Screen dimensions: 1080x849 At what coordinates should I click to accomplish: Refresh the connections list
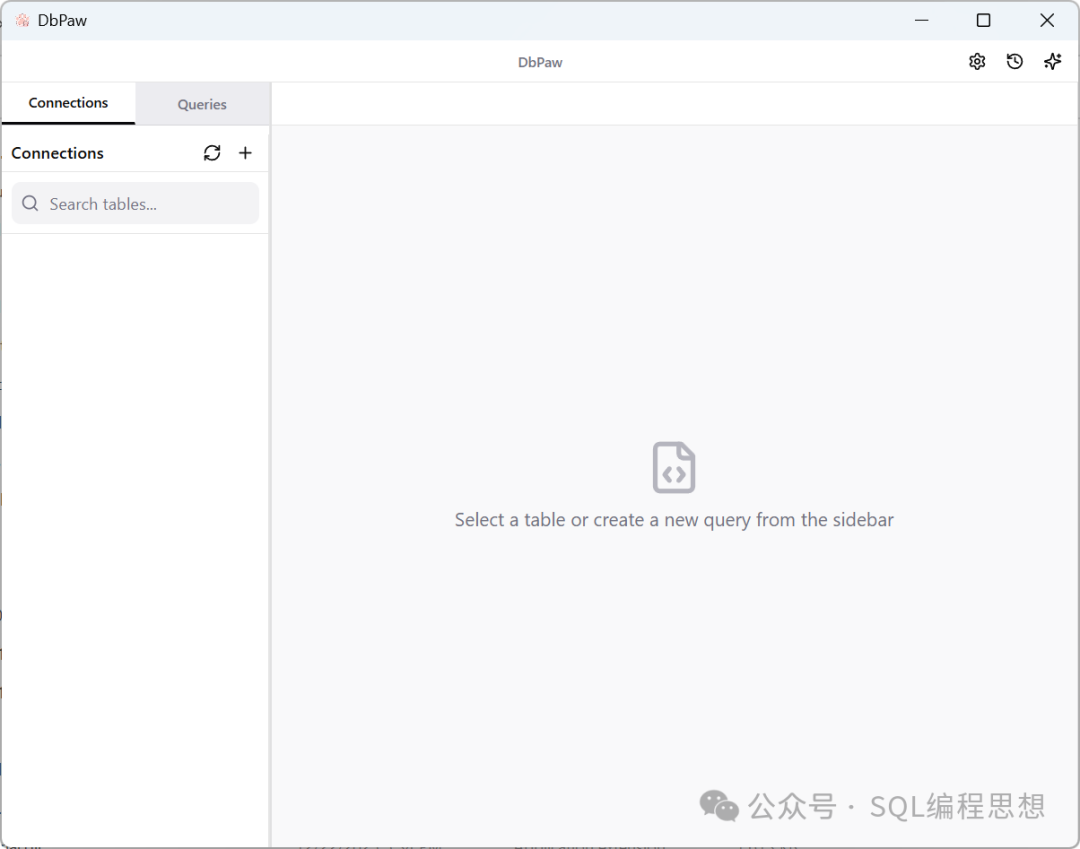click(212, 153)
